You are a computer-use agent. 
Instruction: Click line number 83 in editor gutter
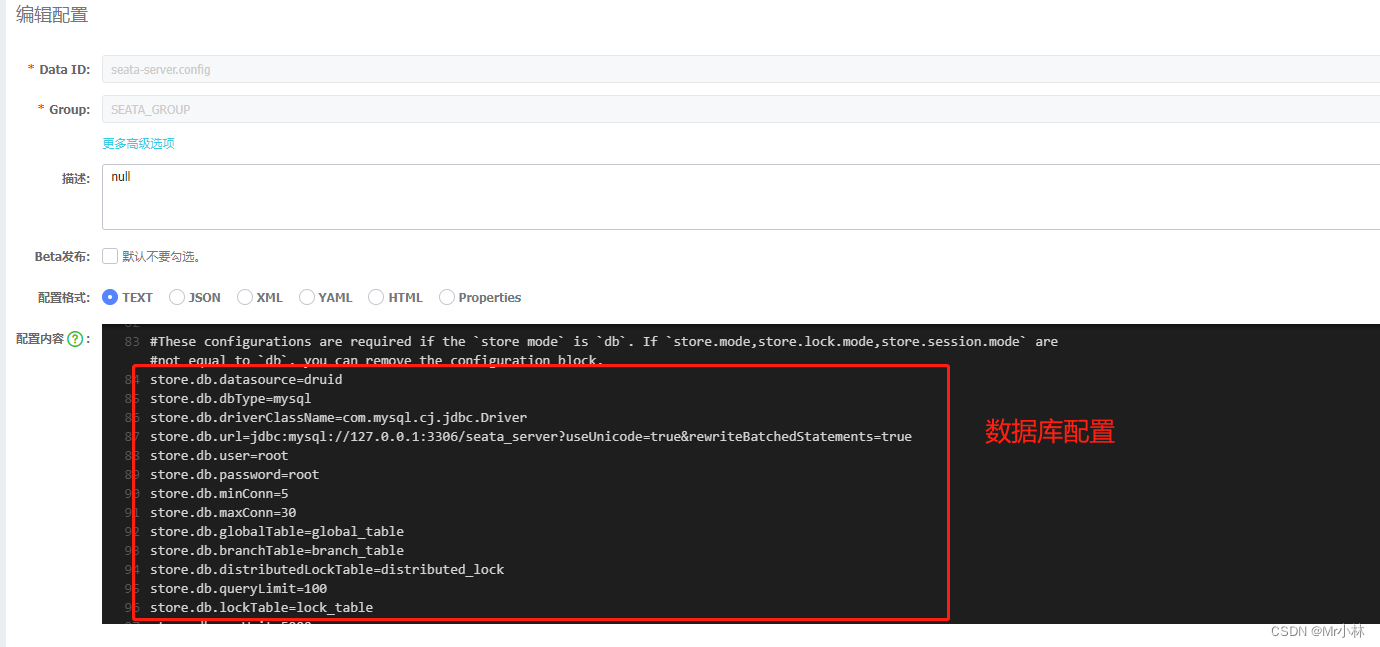132,341
